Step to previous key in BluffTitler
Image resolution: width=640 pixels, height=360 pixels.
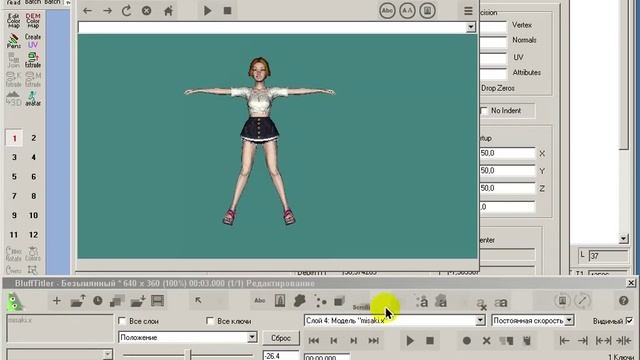333,340
